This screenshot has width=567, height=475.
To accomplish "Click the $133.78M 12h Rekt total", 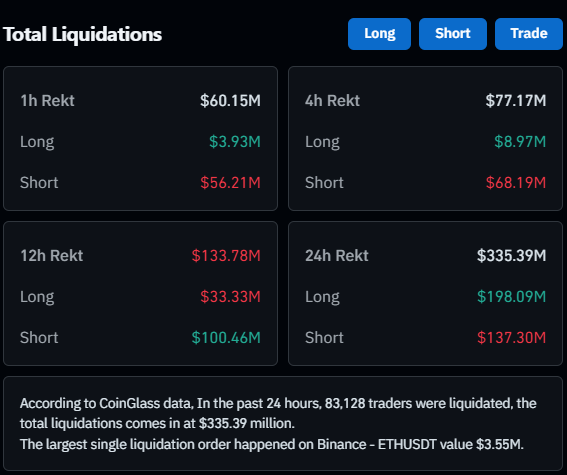I will click(x=226, y=256).
